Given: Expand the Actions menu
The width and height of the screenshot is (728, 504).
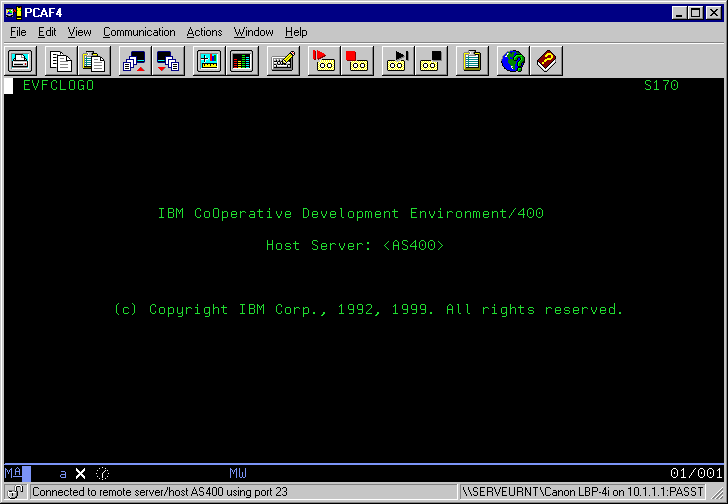Looking at the screenshot, I should [204, 32].
